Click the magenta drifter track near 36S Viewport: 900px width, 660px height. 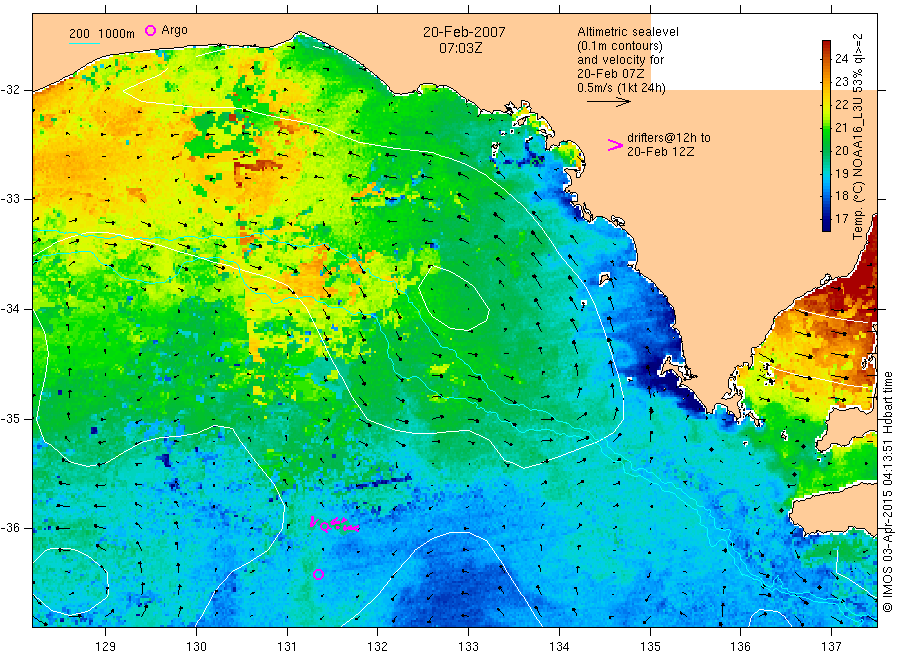(335, 524)
